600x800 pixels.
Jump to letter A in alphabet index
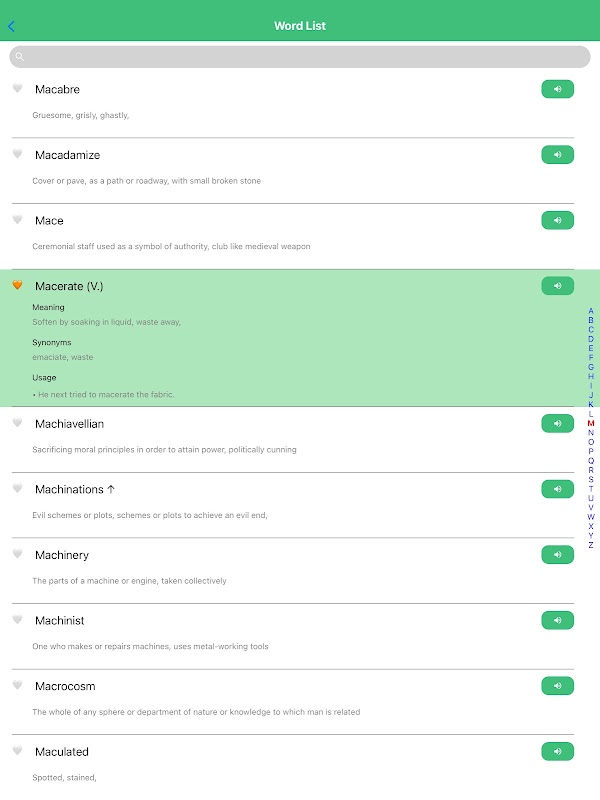tap(591, 311)
